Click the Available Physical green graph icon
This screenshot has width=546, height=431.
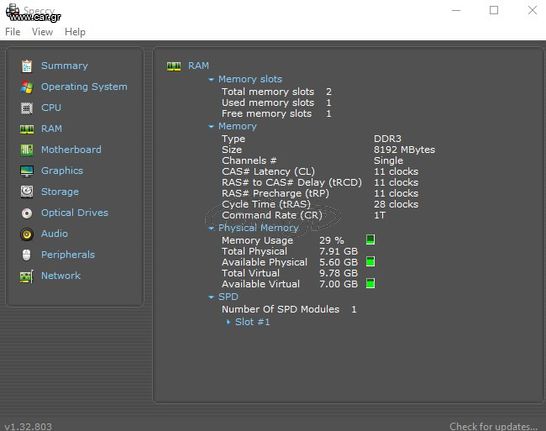[x=370, y=262]
